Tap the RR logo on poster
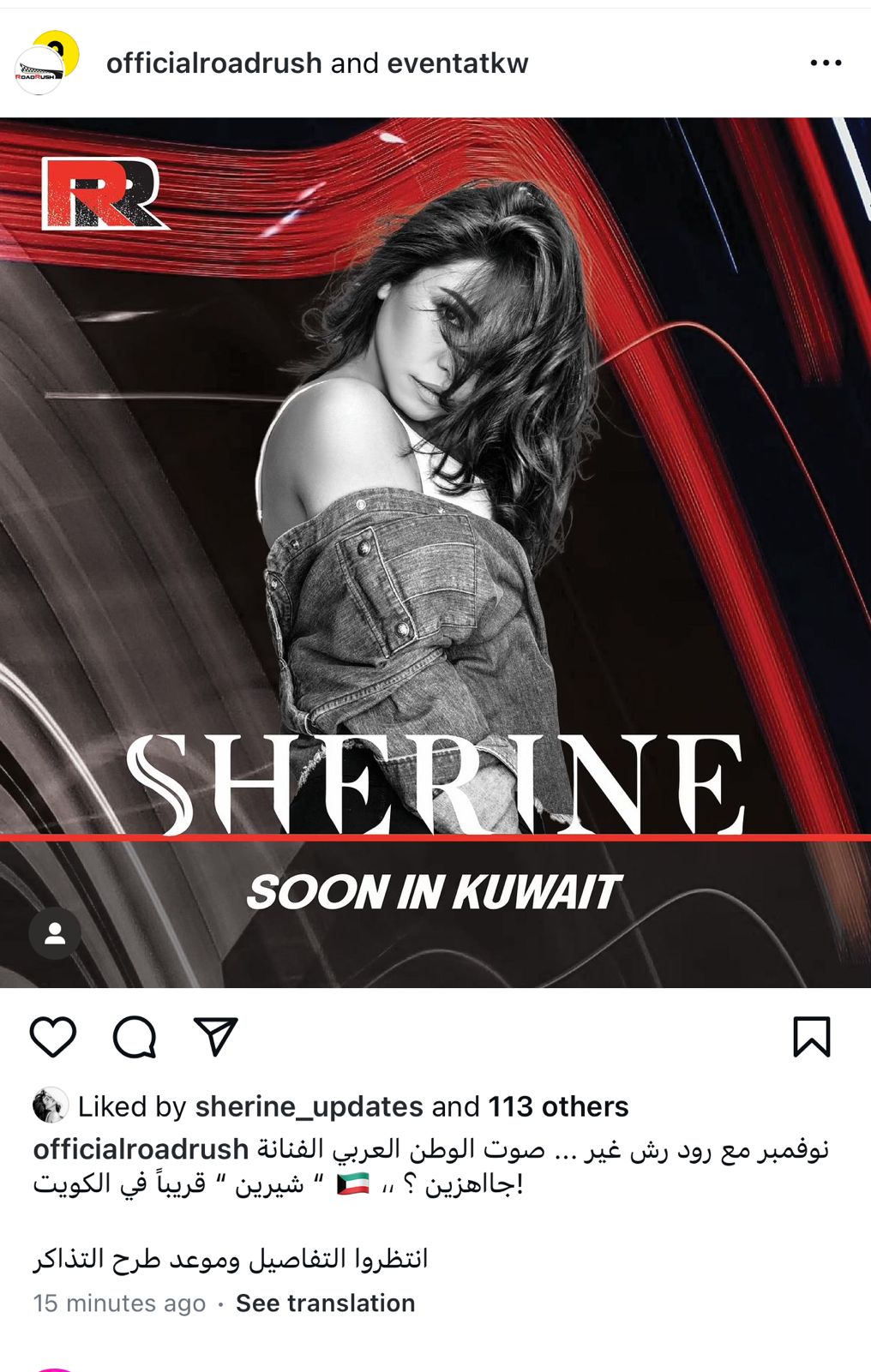Image resolution: width=871 pixels, height=1372 pixels. [x=104, y=193]
